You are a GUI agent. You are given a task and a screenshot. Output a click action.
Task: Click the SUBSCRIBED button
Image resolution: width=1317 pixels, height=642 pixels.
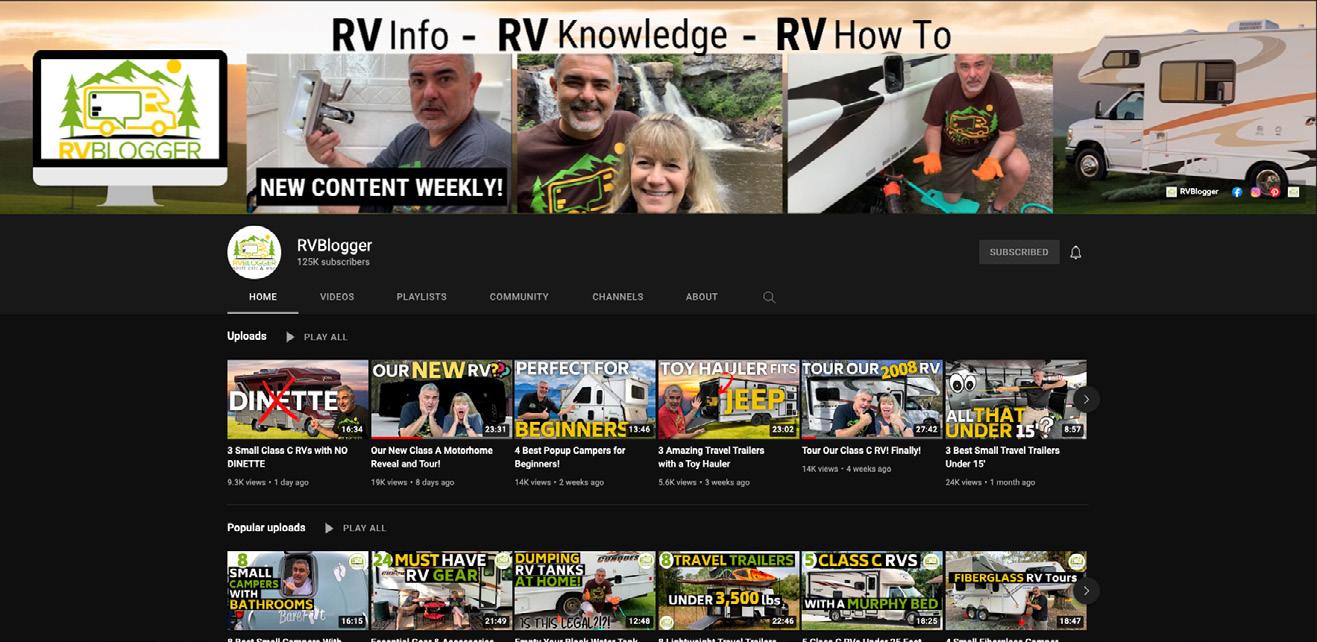point(1019,252)
